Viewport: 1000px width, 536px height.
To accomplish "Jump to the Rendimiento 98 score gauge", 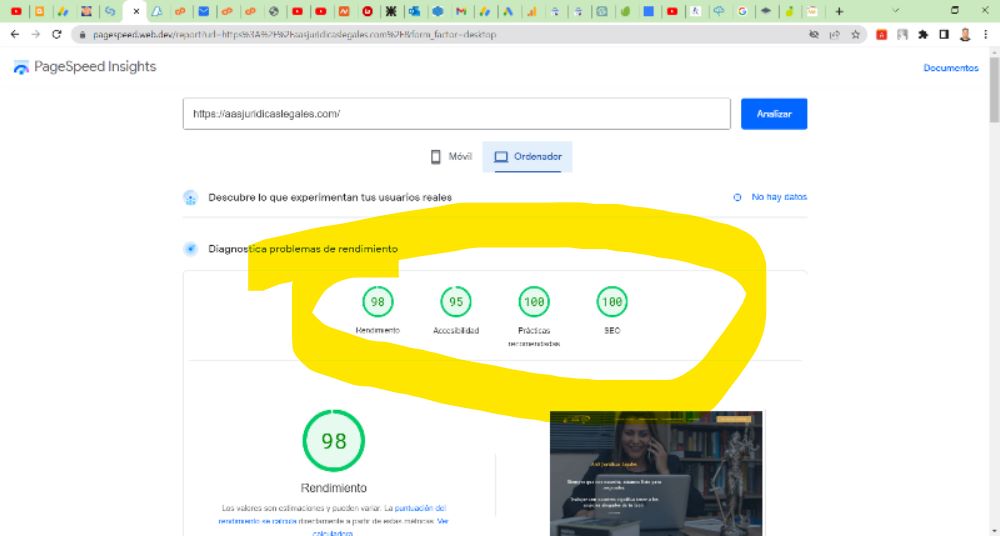I will pos(377,301).
